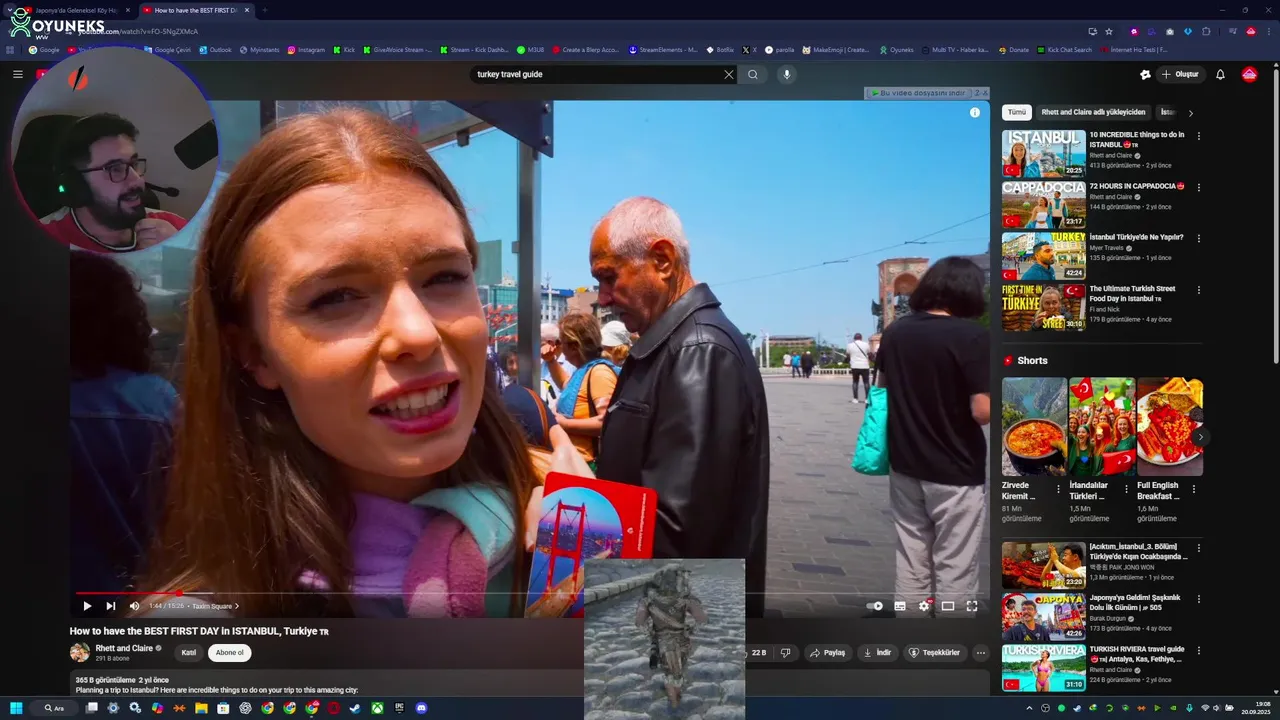Open the Instagram bookmark
The height and width of the screenshot is (720, 1280).
[x=306, y=49]
